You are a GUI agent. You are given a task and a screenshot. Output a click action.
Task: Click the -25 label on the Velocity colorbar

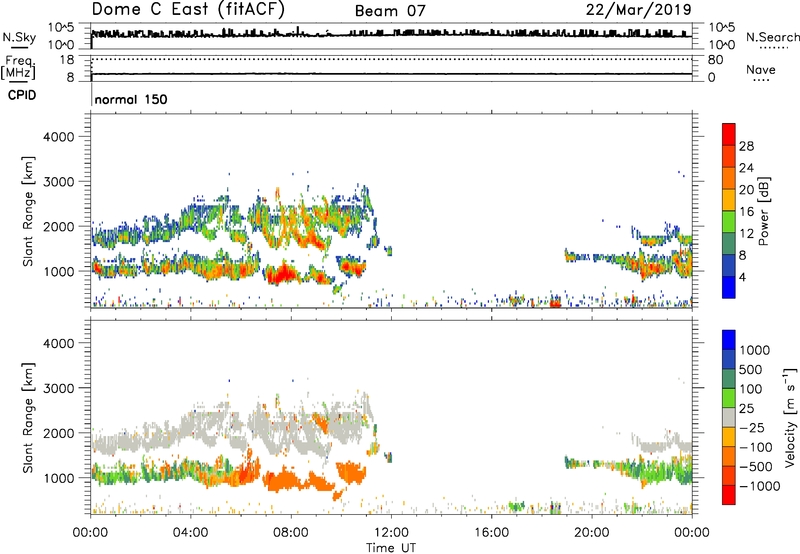(752, 427)
